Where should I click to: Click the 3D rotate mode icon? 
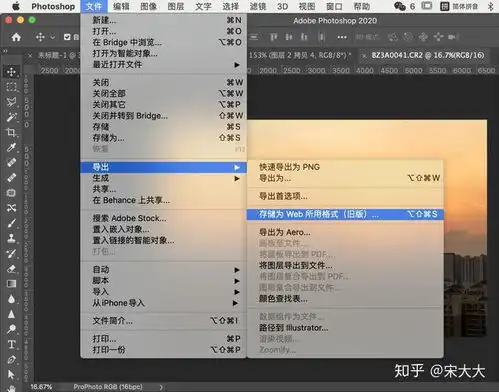[393, 37]
